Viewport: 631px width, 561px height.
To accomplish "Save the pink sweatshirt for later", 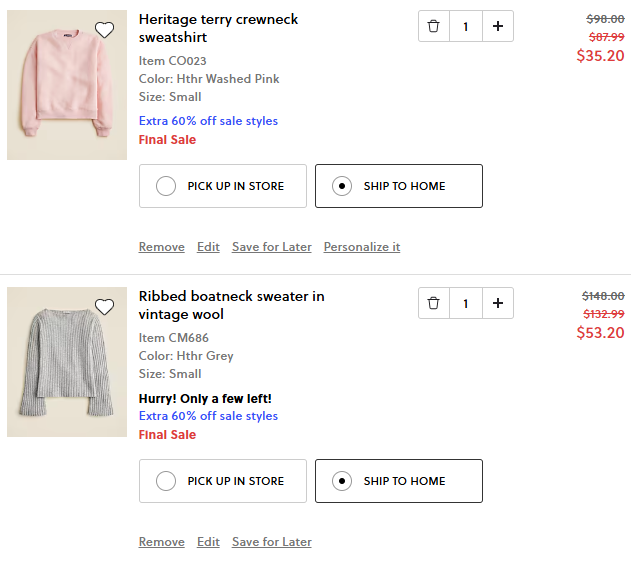I will pos(271,247).
